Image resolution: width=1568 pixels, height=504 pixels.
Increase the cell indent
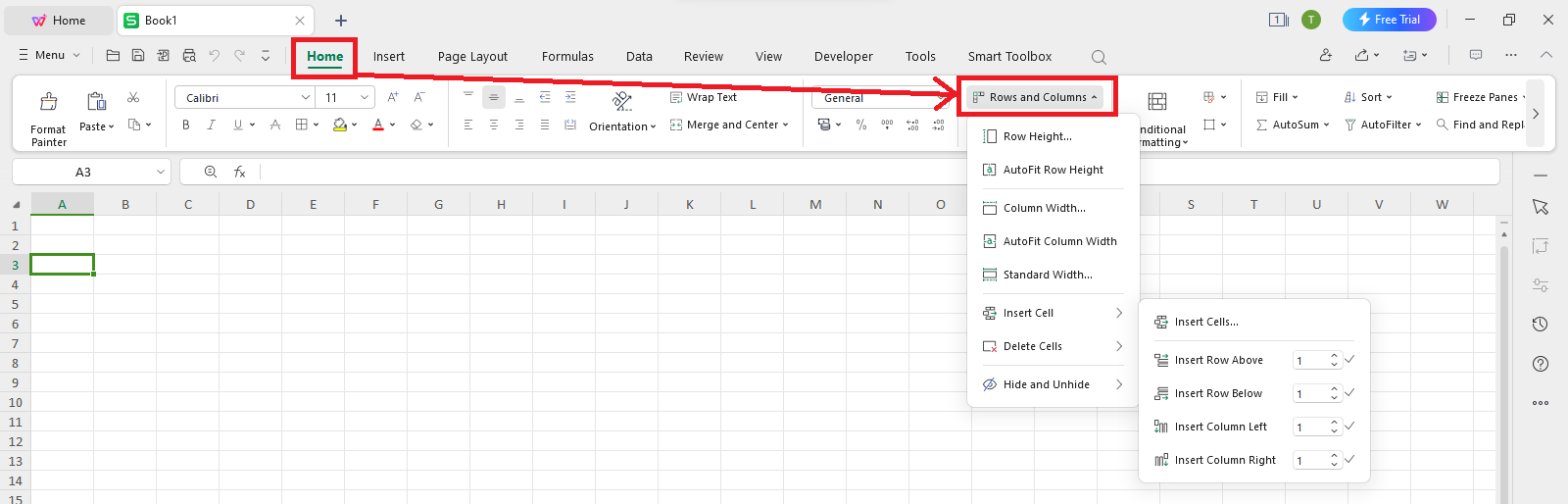click(x=570, y=97)
